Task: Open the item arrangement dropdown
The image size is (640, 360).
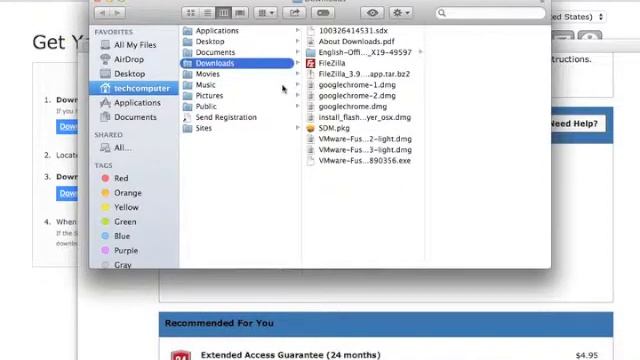Action: [x=266, y=13]
